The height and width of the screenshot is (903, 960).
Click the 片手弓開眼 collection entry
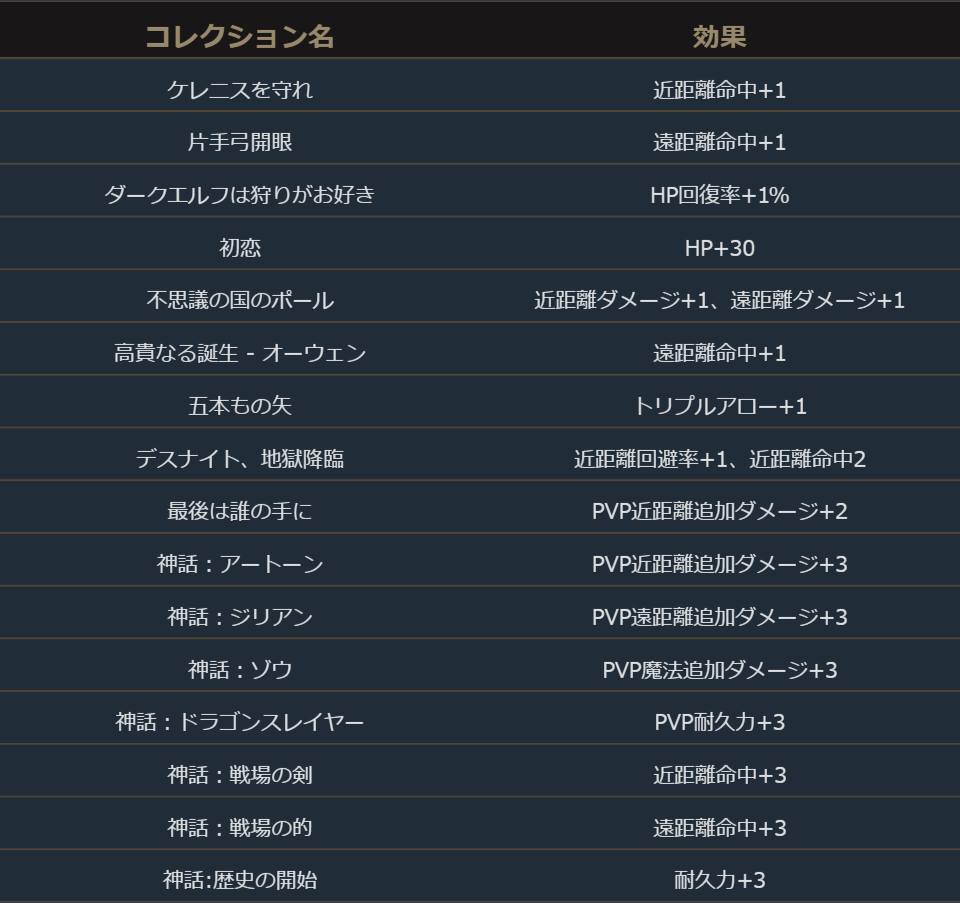[x=240, y=142]
